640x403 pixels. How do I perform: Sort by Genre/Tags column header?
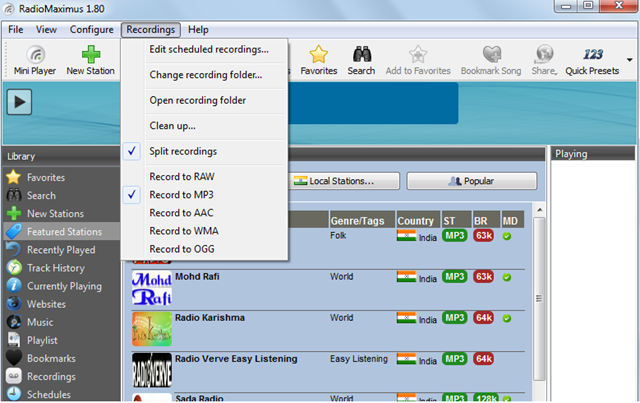coord(362,220)
